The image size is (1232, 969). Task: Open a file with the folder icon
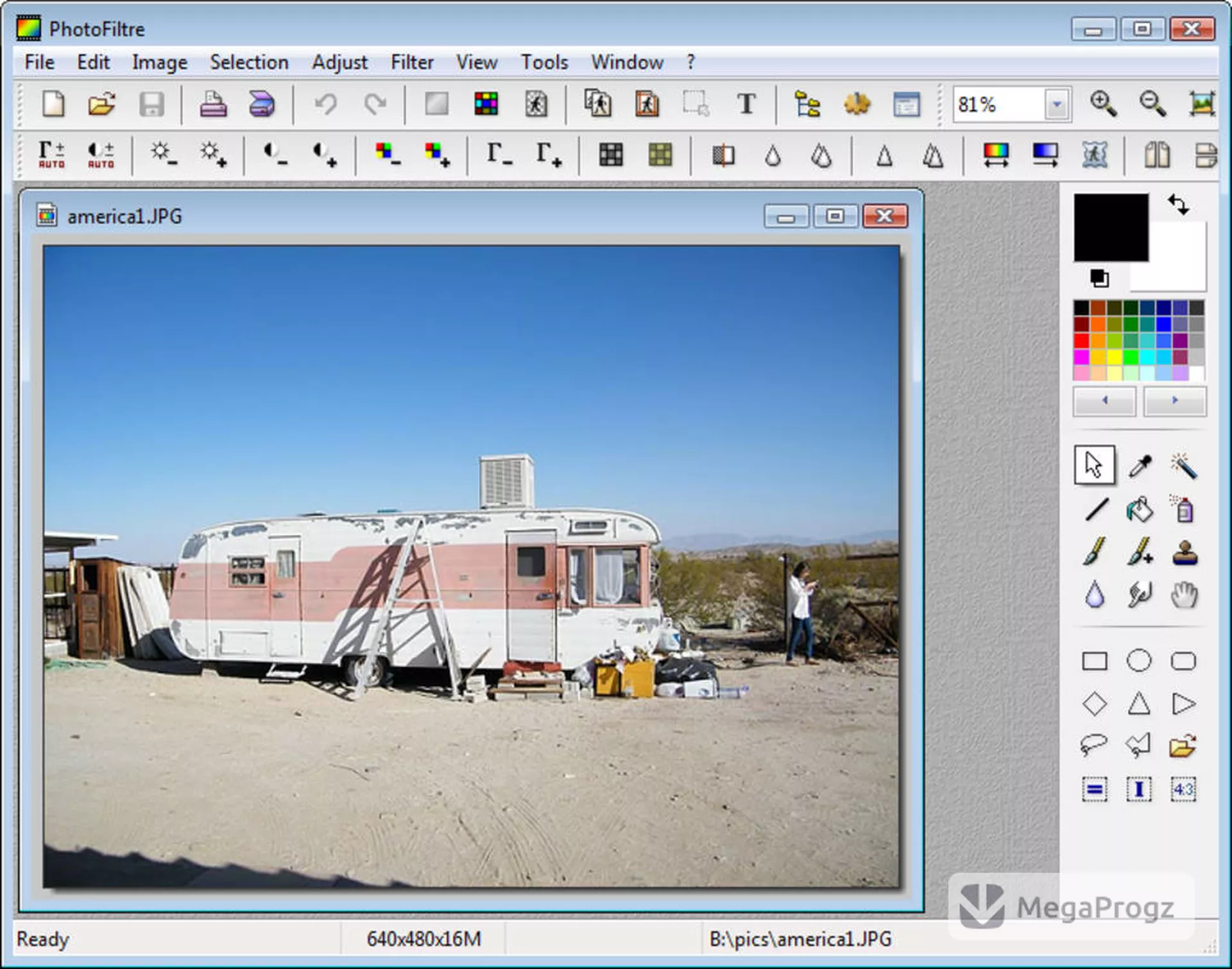tap(101, 104)
